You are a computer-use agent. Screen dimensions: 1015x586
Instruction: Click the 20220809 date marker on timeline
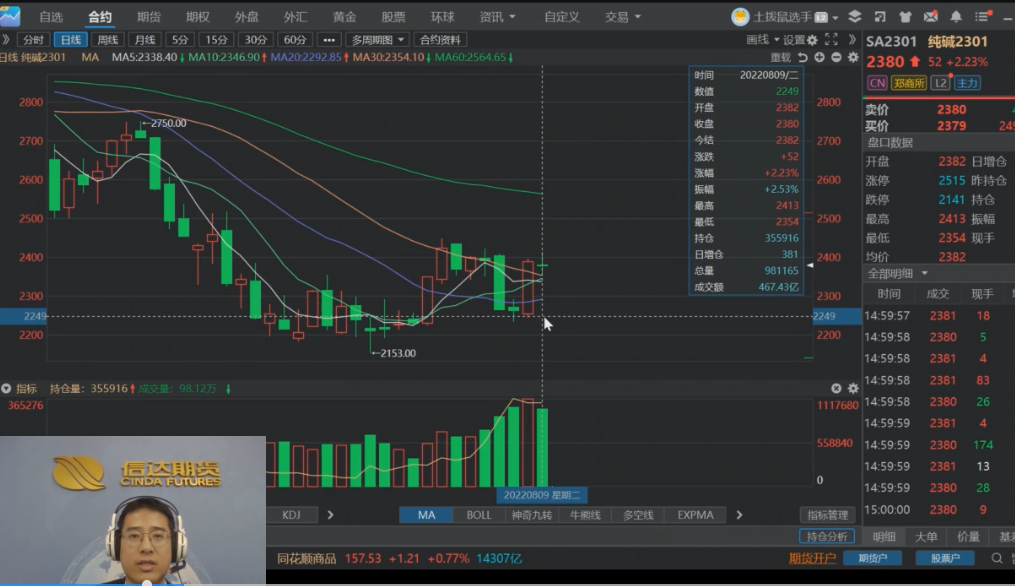point(542,495)
